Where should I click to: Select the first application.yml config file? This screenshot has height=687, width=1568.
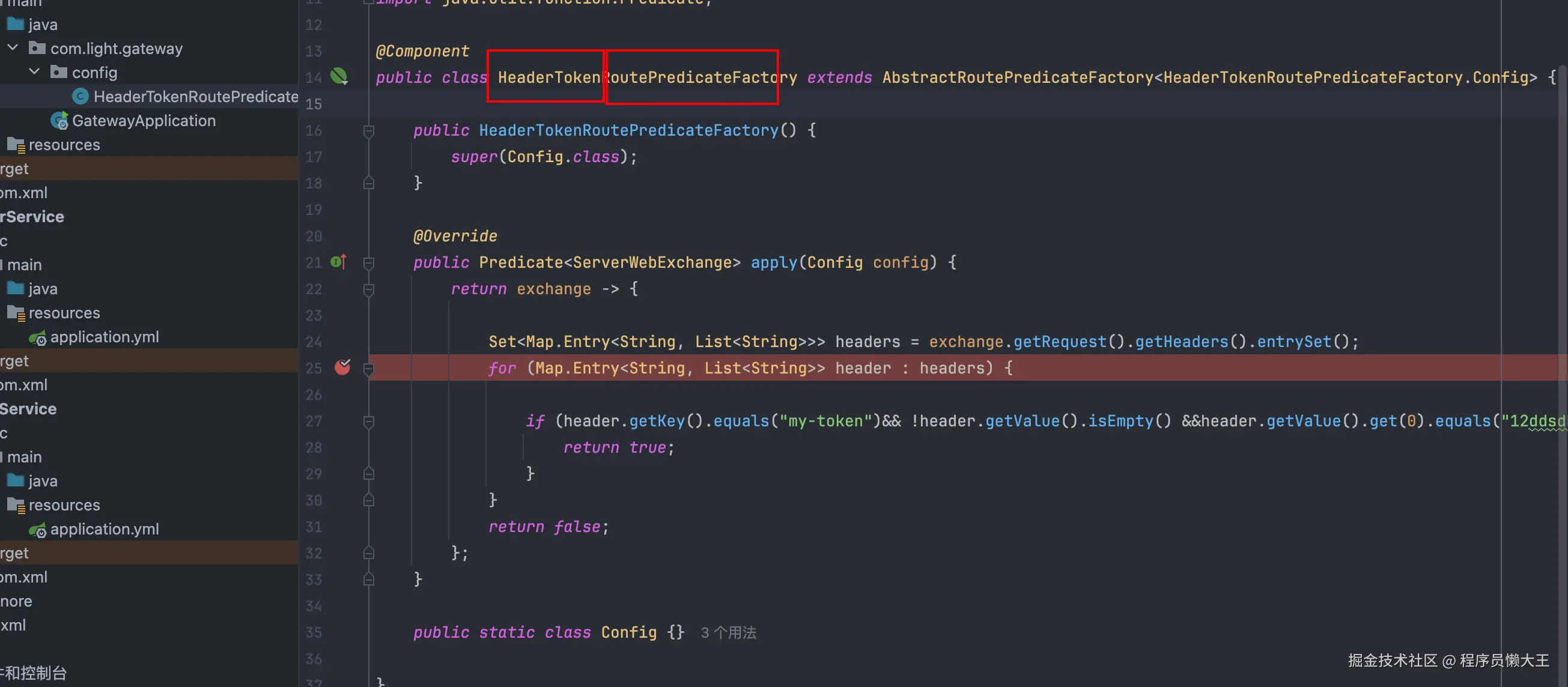104,336
